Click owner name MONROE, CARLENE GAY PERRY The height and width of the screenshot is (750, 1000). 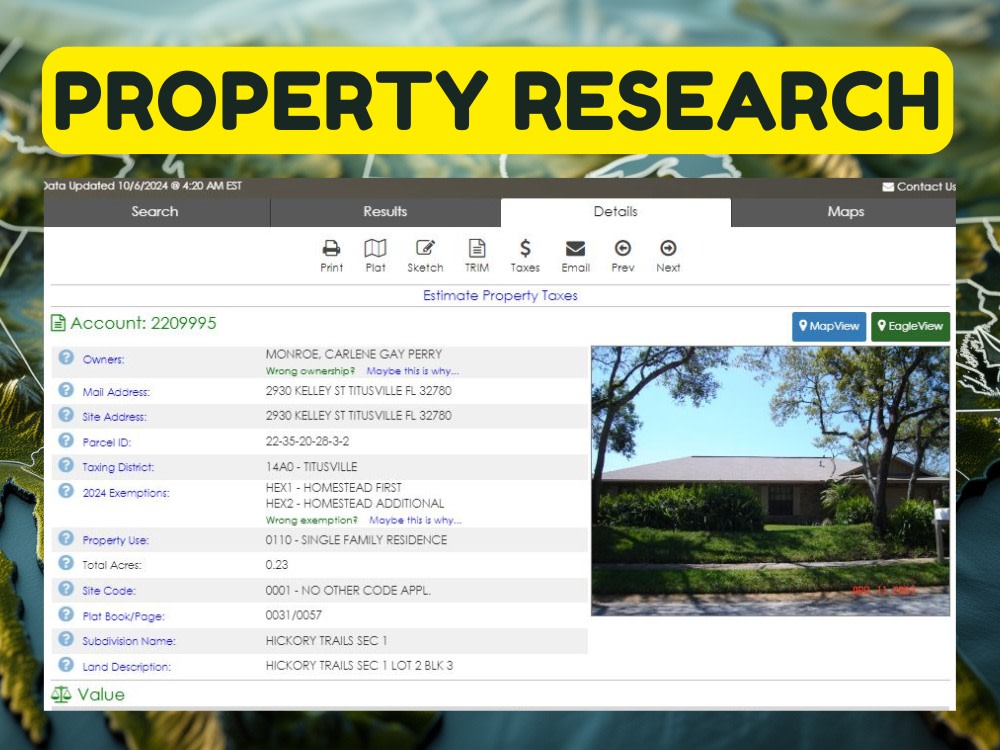pyautogui.click(x=353, y=355)
